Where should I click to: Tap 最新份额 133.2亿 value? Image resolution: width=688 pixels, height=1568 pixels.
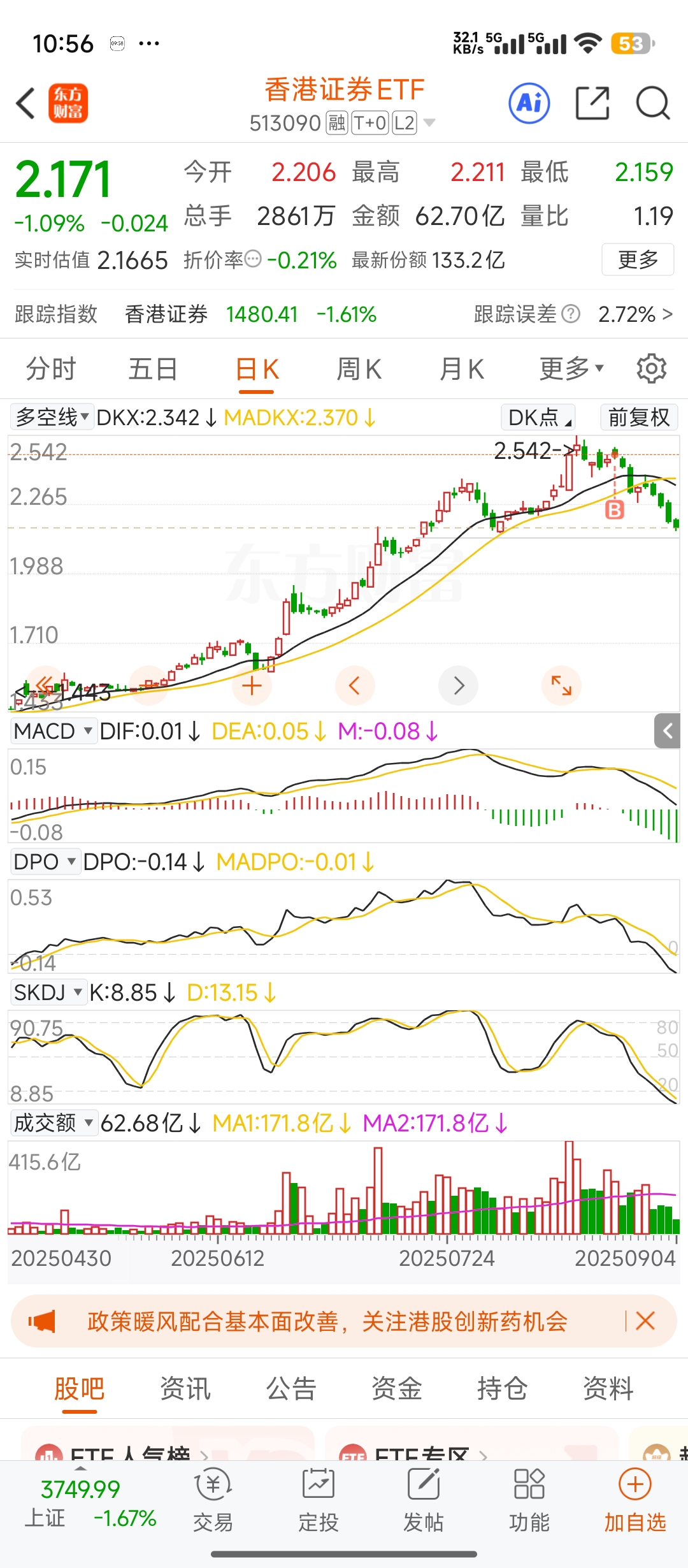click(468, 259)
